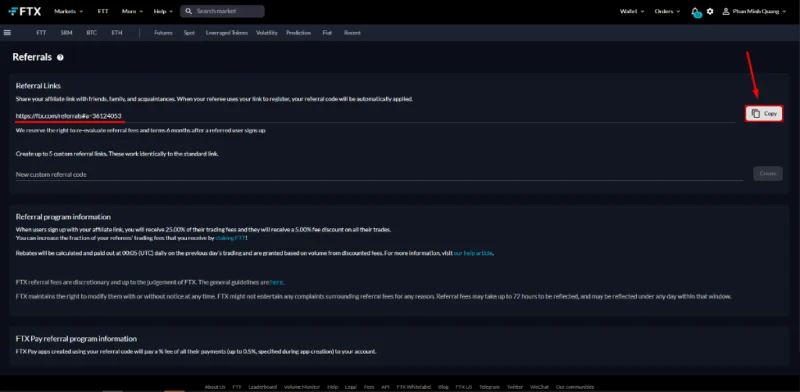
Task: Expand the Help dropdown in top bar
Action: [x=163, y=11]
